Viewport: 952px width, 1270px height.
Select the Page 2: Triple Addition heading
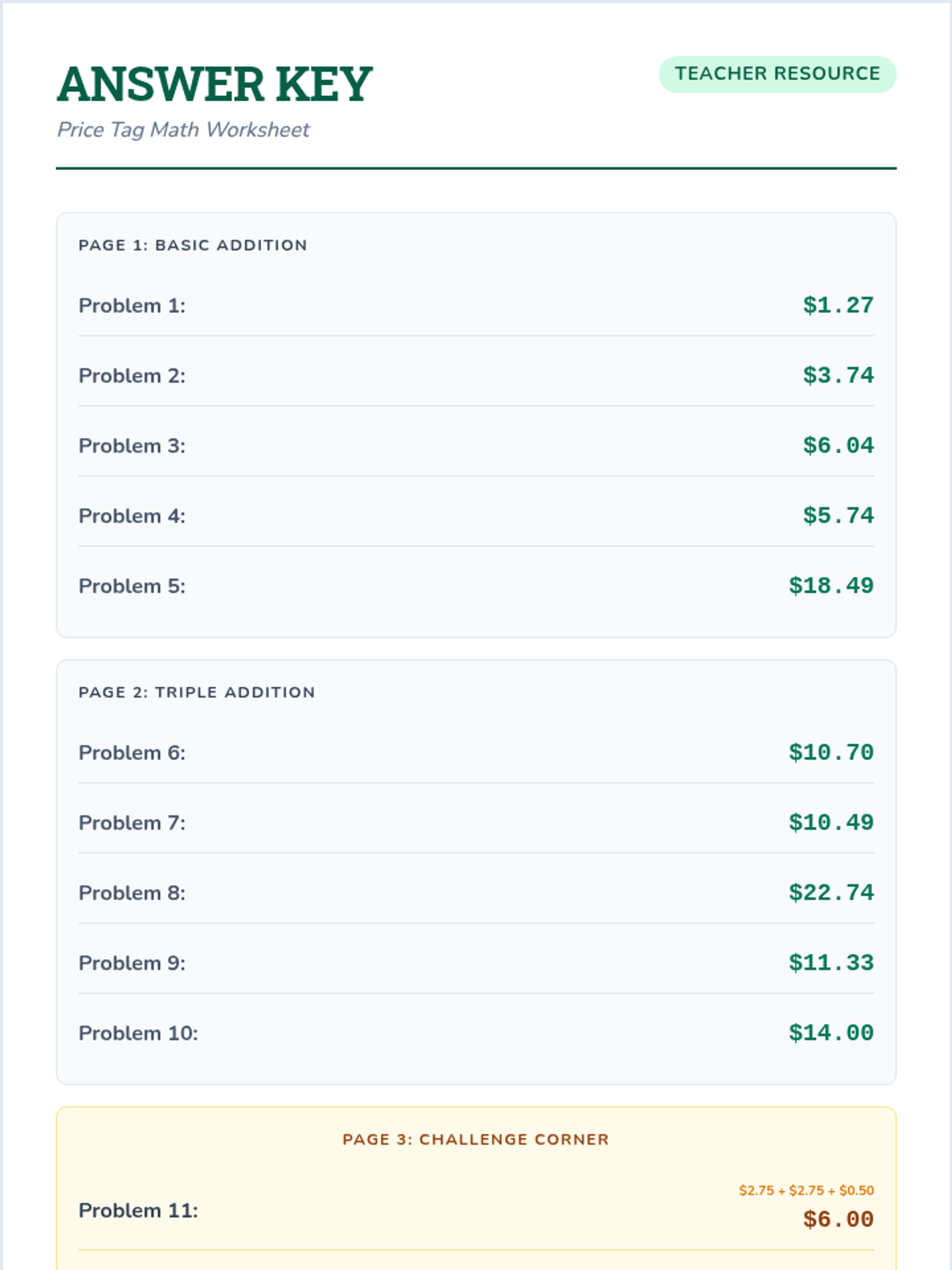197,692
